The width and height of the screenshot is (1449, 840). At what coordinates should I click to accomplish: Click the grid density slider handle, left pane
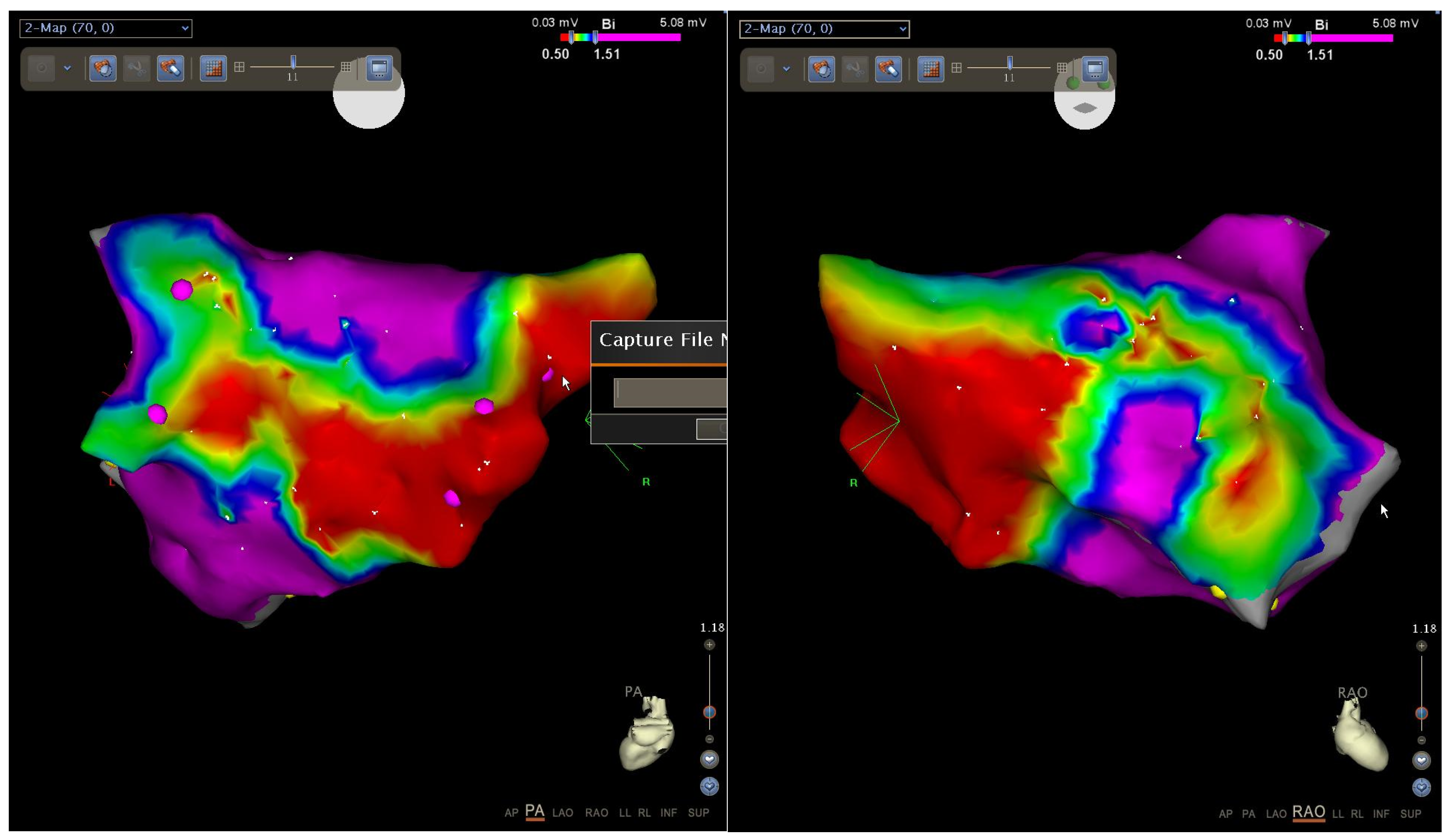coord(293,62)
